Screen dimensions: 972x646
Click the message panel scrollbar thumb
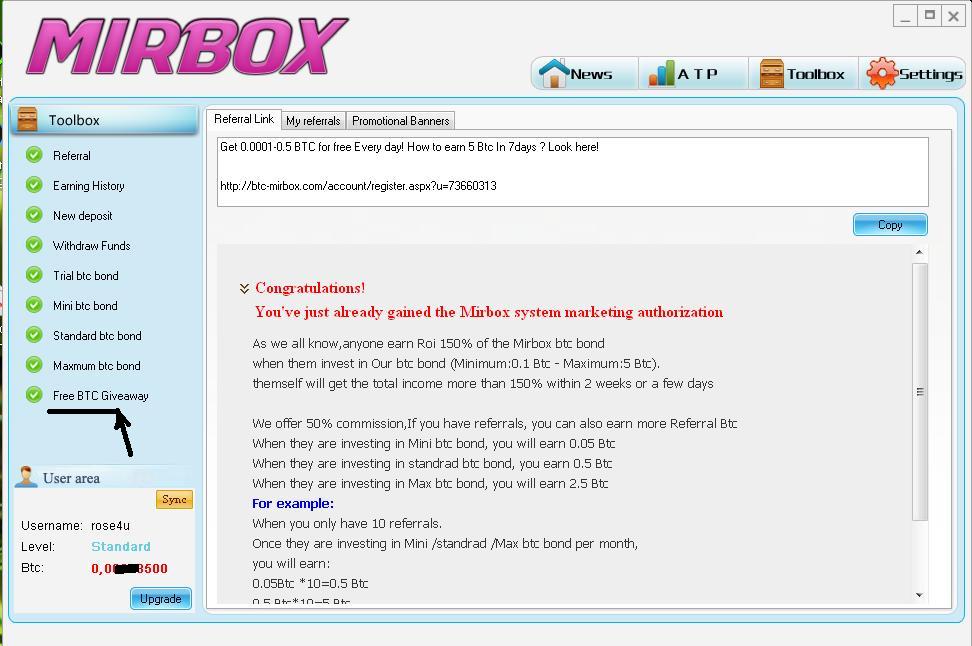(920, 392)
